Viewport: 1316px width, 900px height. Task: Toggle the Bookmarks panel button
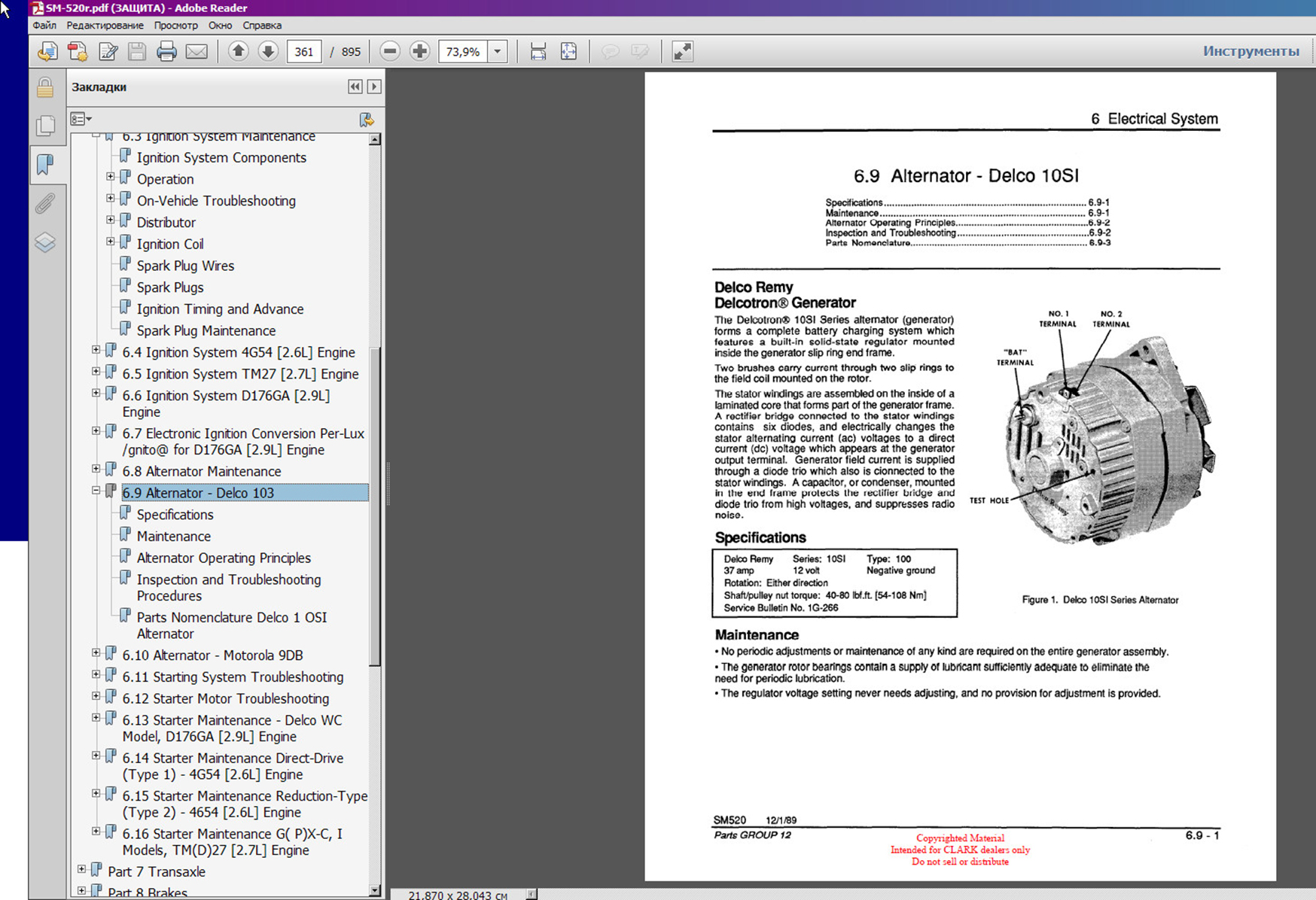[x=45, y=165]
